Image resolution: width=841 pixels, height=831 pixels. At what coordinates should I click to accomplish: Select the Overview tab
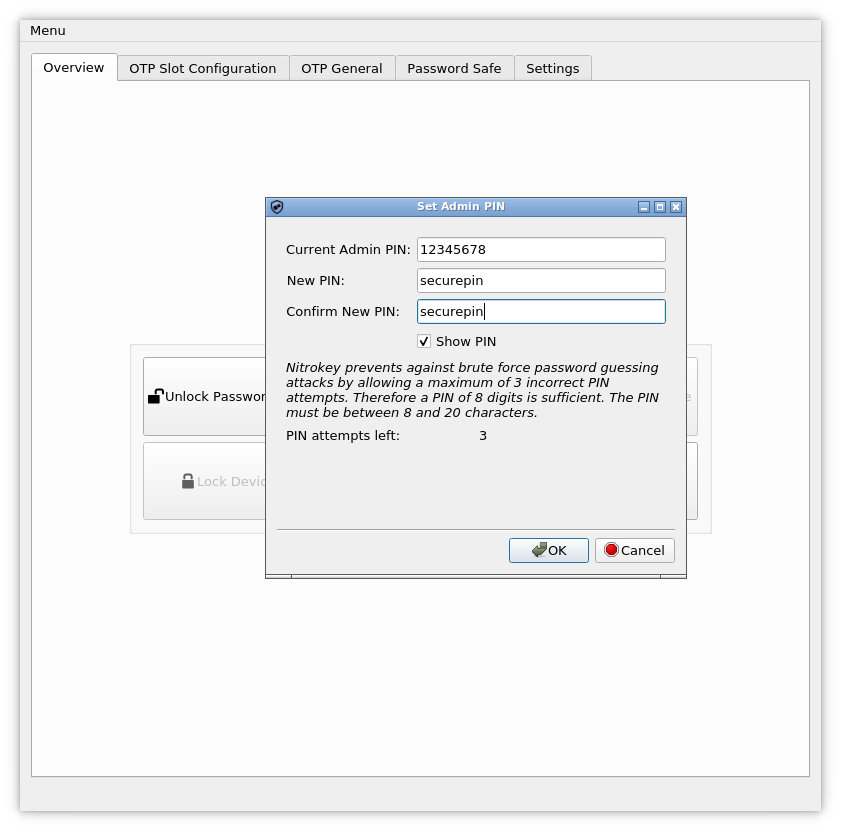(x=74, y=68)
